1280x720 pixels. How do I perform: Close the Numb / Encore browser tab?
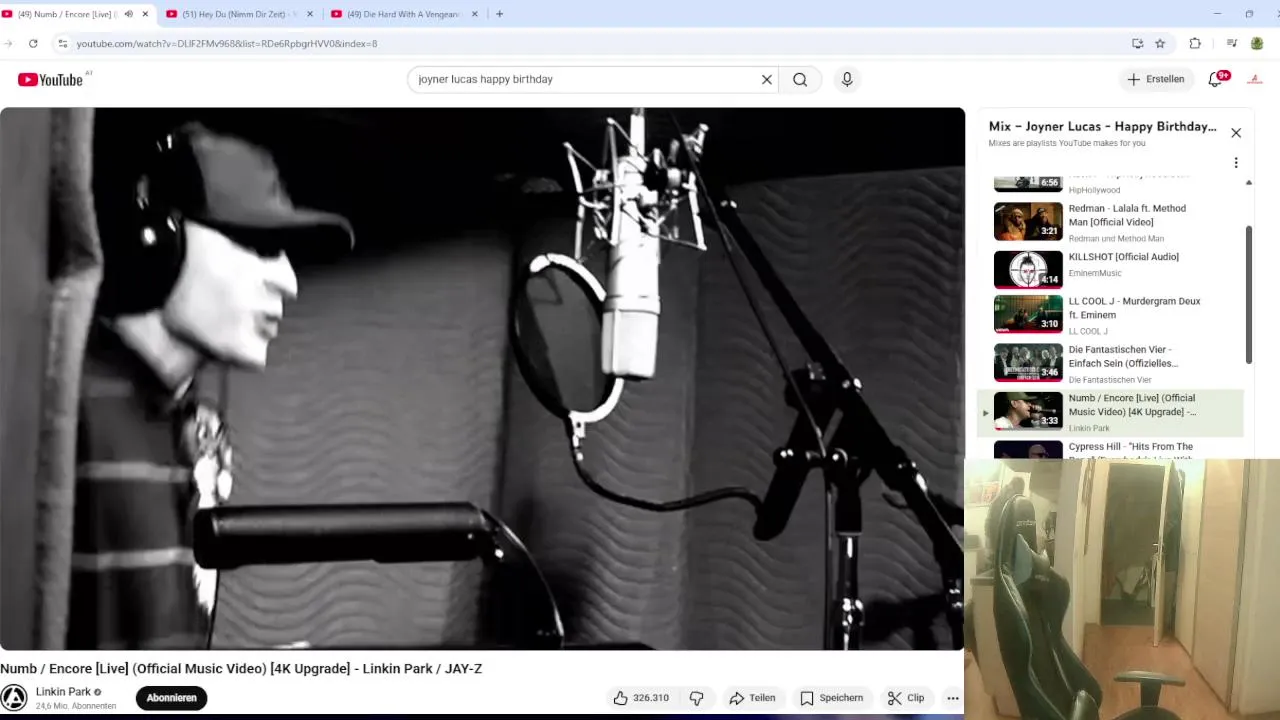145,14
